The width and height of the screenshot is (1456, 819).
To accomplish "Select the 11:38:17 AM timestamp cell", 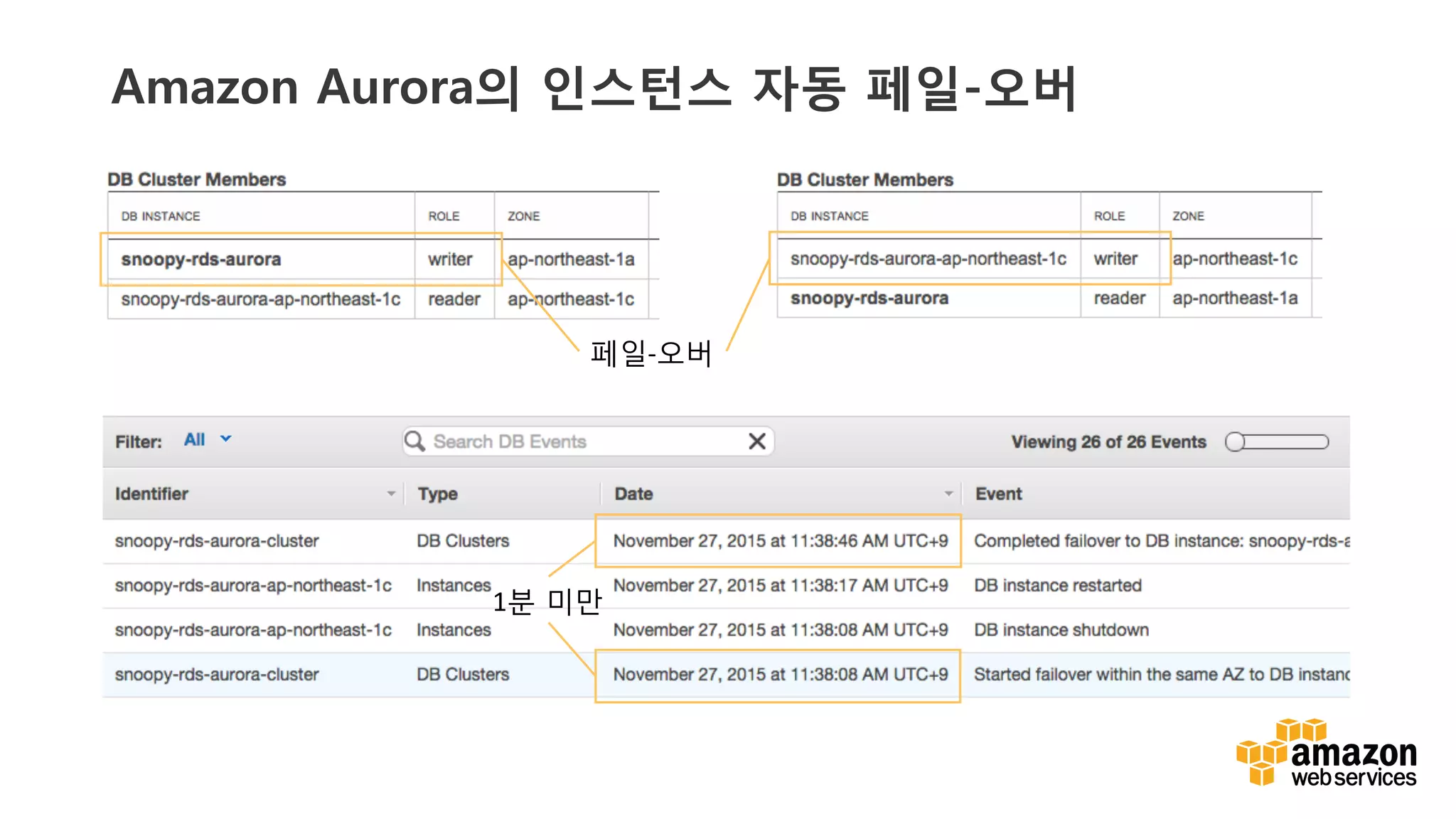I will coord(781,586).
